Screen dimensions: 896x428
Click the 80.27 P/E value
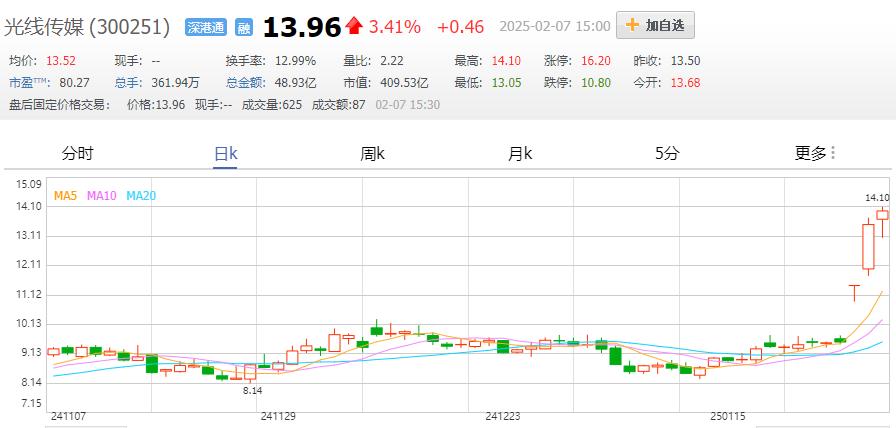coord(74,83)
